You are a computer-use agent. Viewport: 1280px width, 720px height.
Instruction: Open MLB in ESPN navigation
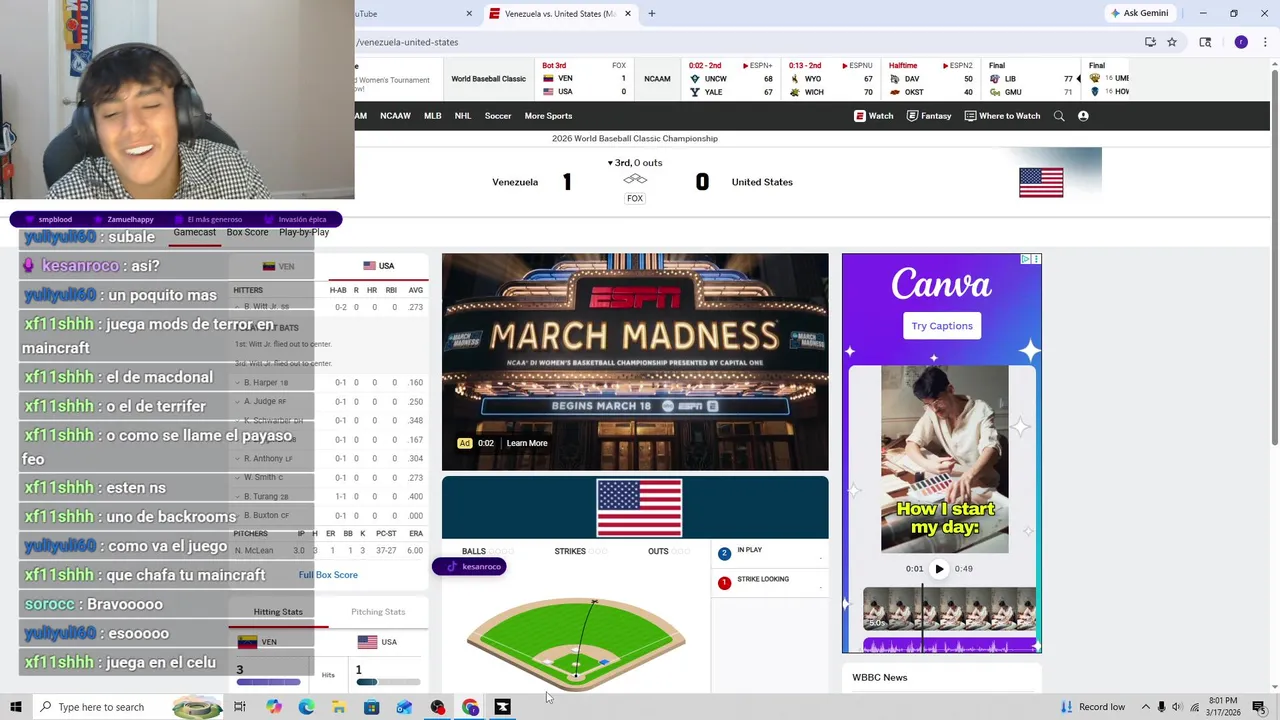point(432,116)
